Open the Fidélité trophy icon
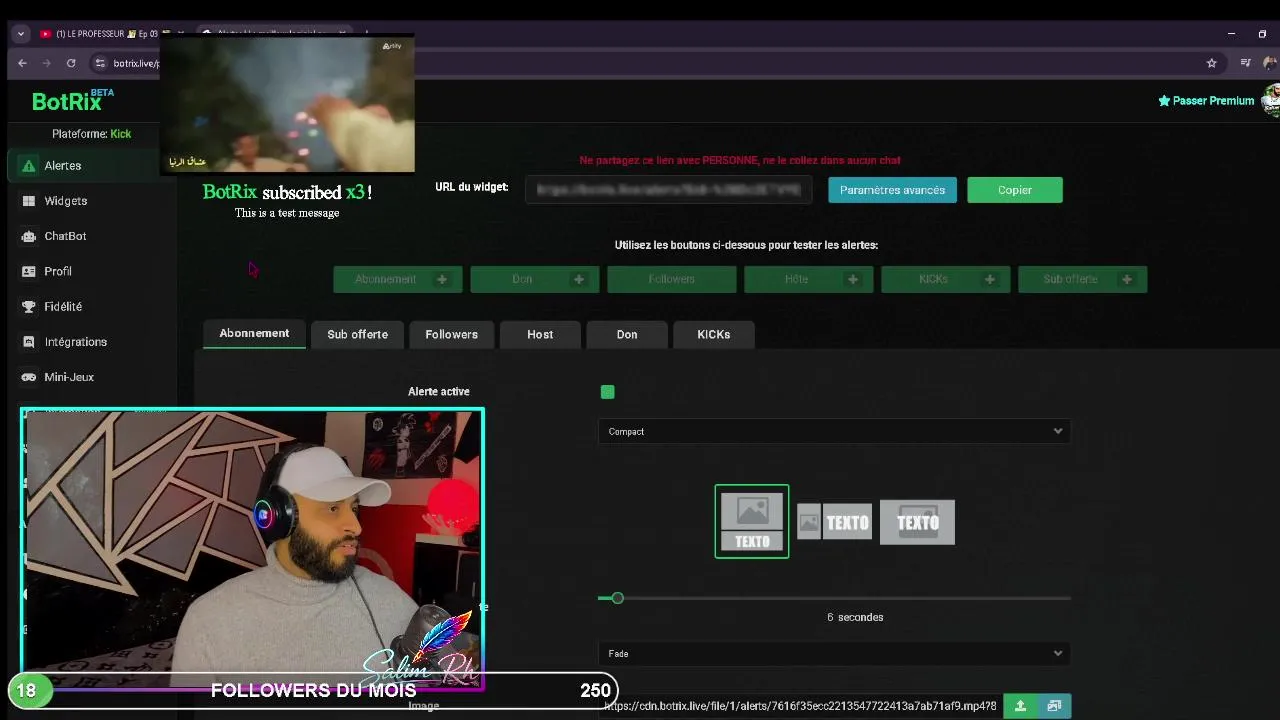This screenshot has width=1280, height=720. 29,307
